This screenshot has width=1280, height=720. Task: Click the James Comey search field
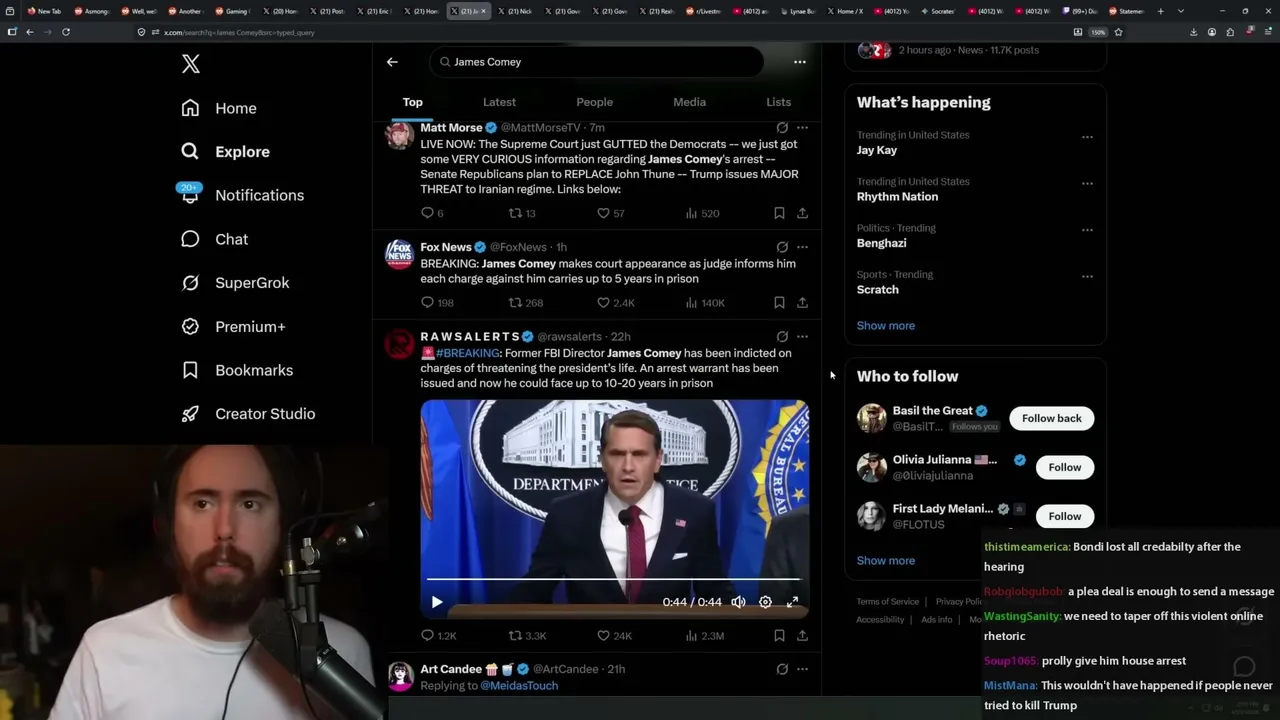tap(598, 62)
